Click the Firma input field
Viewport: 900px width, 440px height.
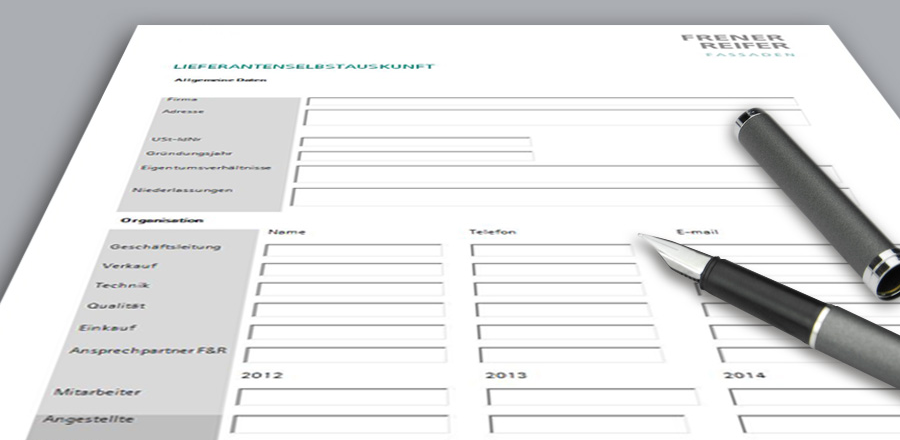pos(551,102)
